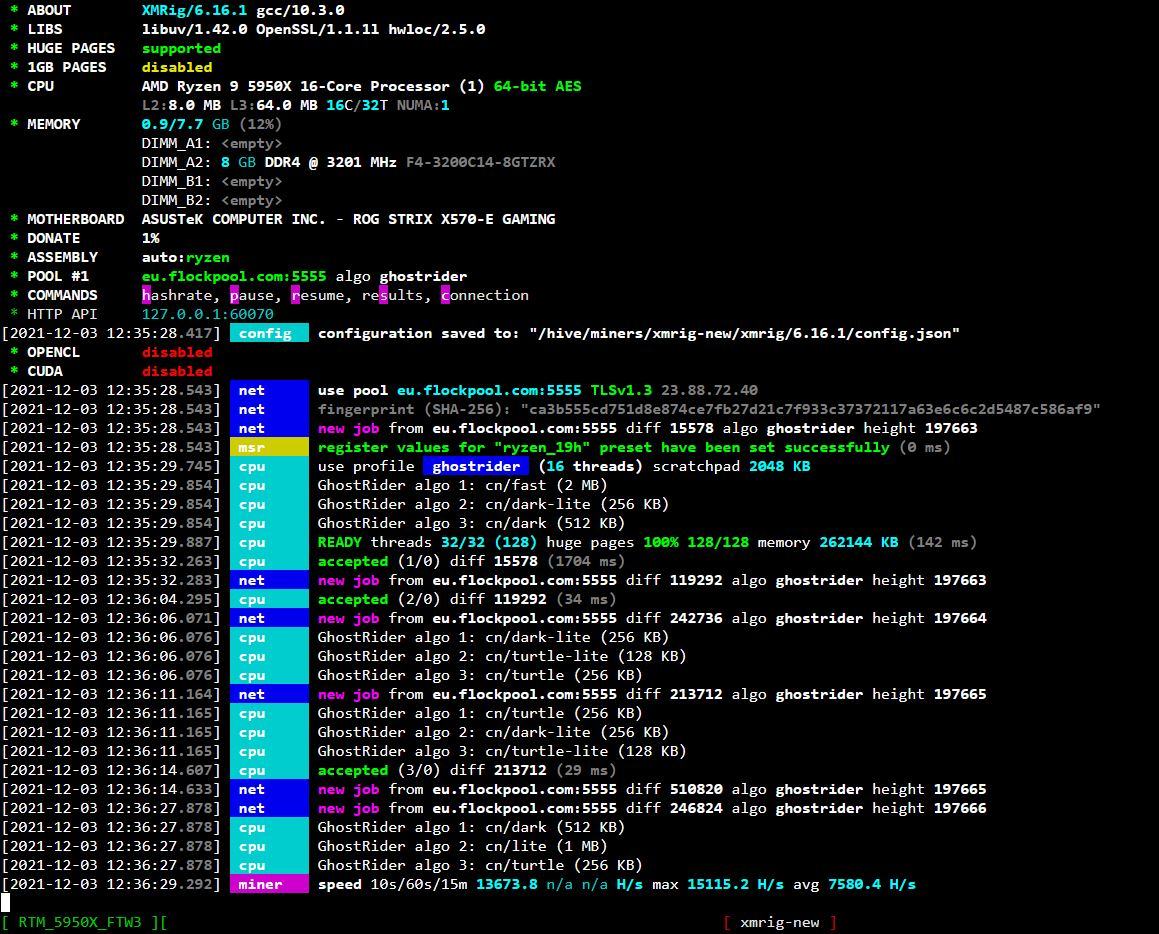Click the red CUDA 'disabled' value
The height and width of the screenshot is (934, 1159).
[x=177, y=372]
